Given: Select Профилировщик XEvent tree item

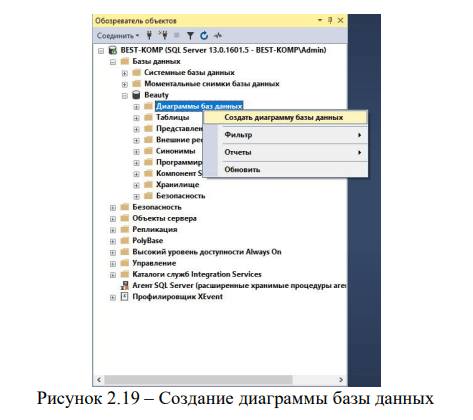Looking at the screenshot, I should (x=177, y=297).
